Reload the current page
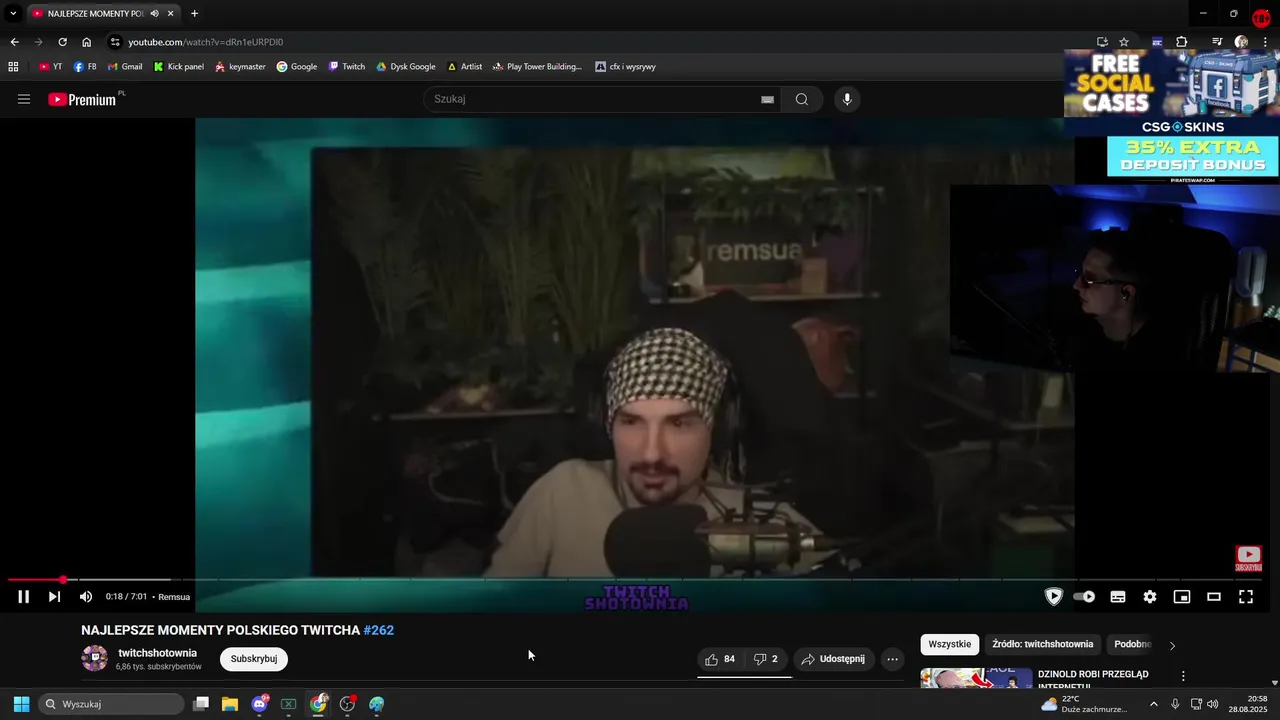1280x720 pixels. pos(62,42)
